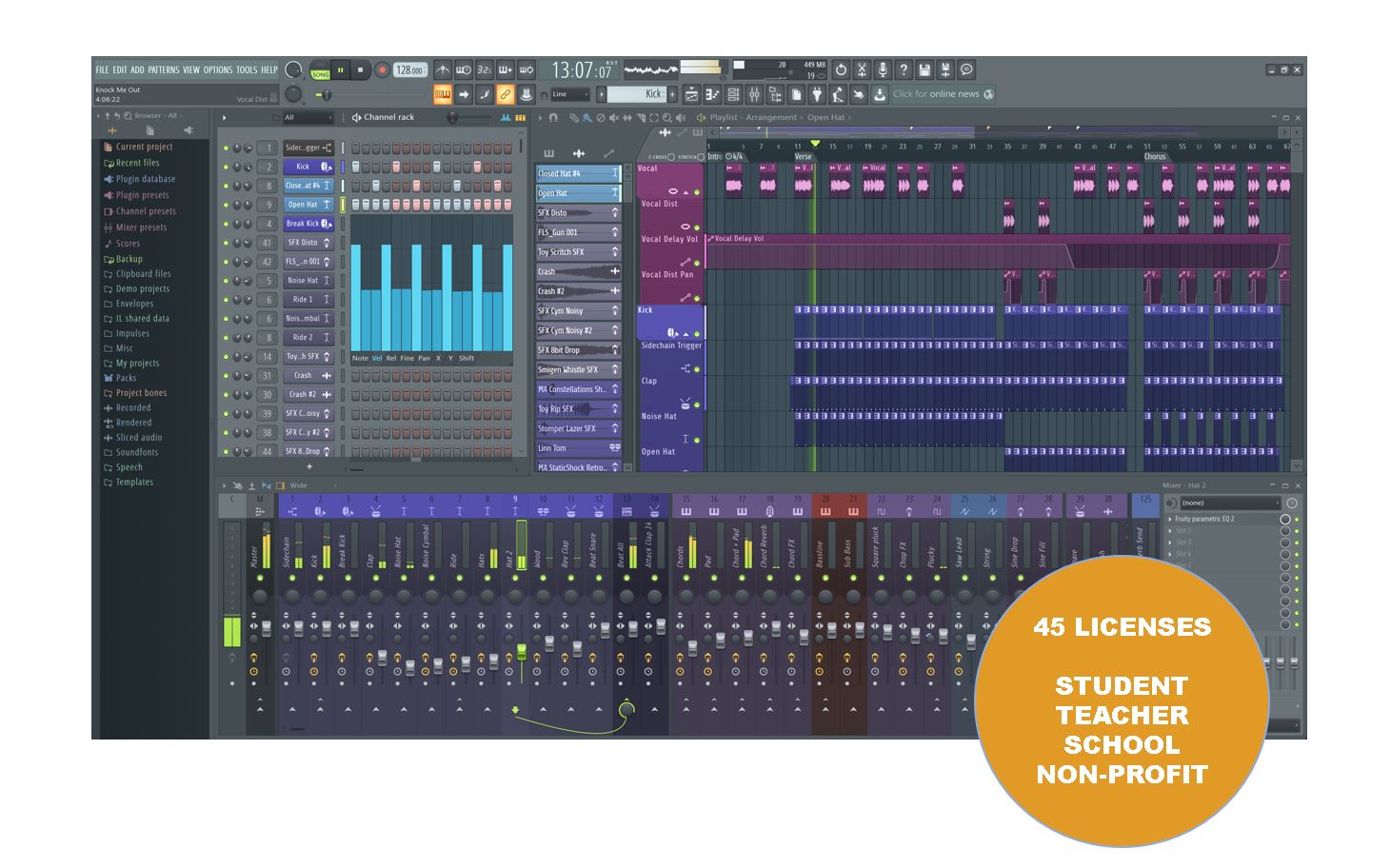The height and width of the screenshot is (868, 1391).
Task: Click the Verse timeline marker
Action: tap(804, 156)
